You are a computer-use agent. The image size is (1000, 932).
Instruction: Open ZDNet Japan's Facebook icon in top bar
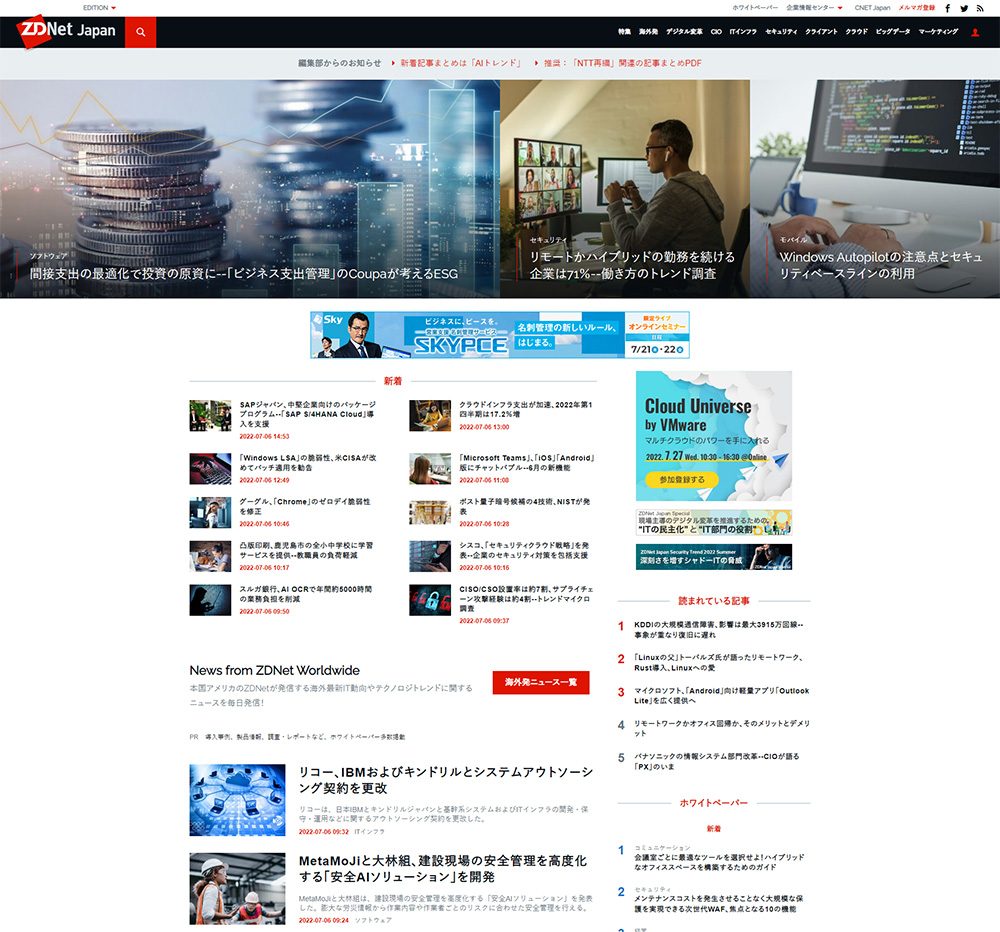[x=946, y=8]
